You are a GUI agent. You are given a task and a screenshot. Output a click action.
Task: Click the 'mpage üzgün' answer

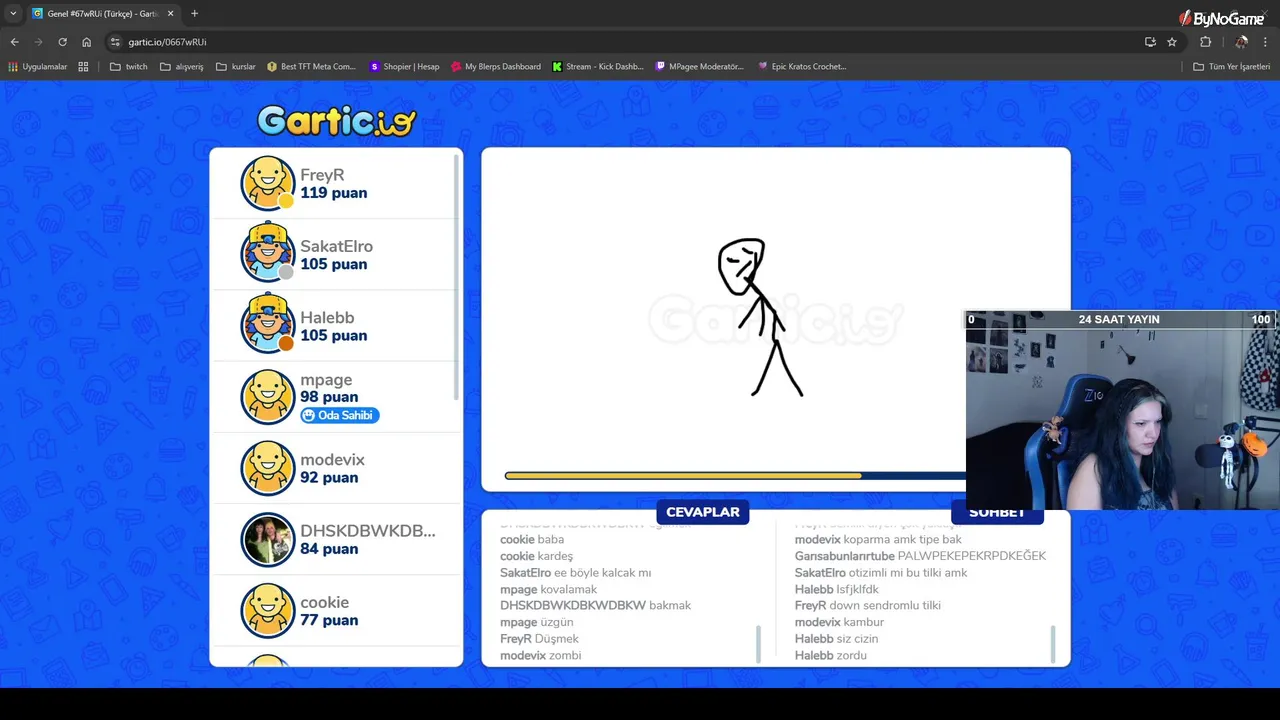coord(537,622)
